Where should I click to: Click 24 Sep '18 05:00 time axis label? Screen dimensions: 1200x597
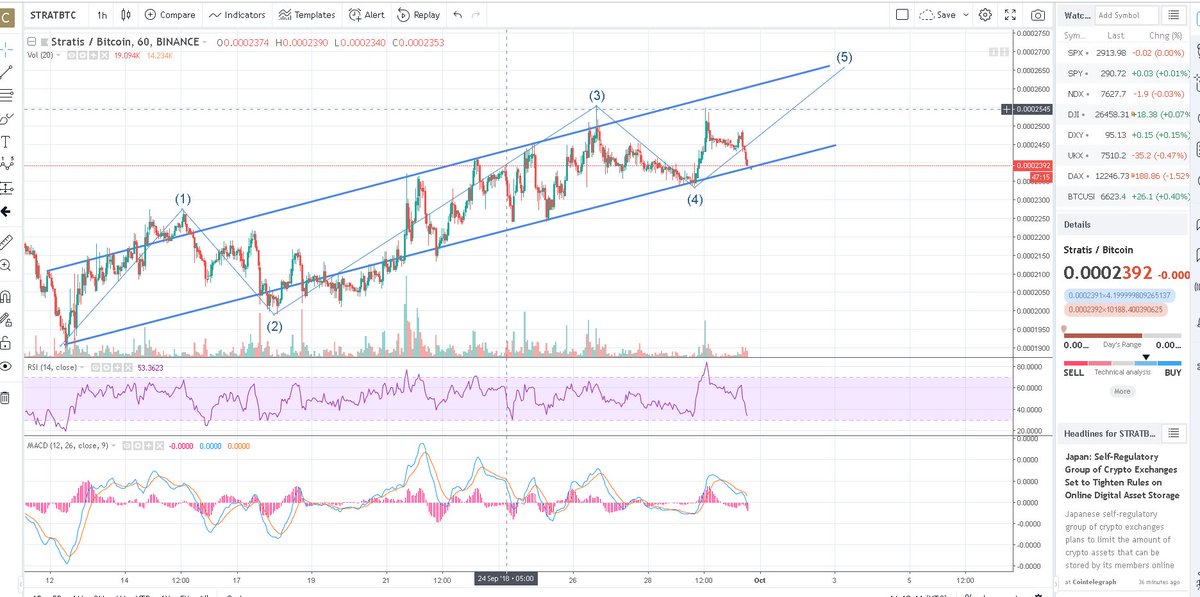[507, 578]
